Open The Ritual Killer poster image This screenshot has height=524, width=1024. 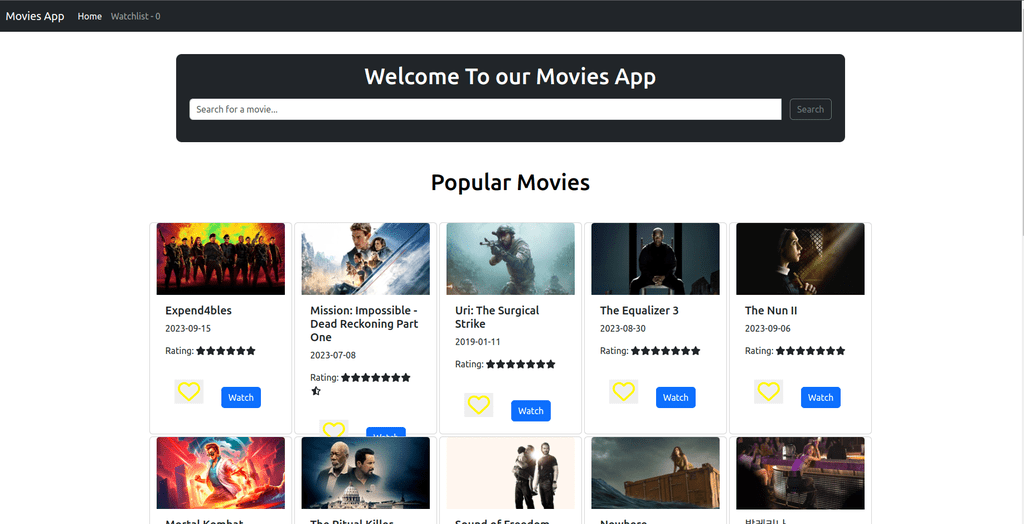366,473
